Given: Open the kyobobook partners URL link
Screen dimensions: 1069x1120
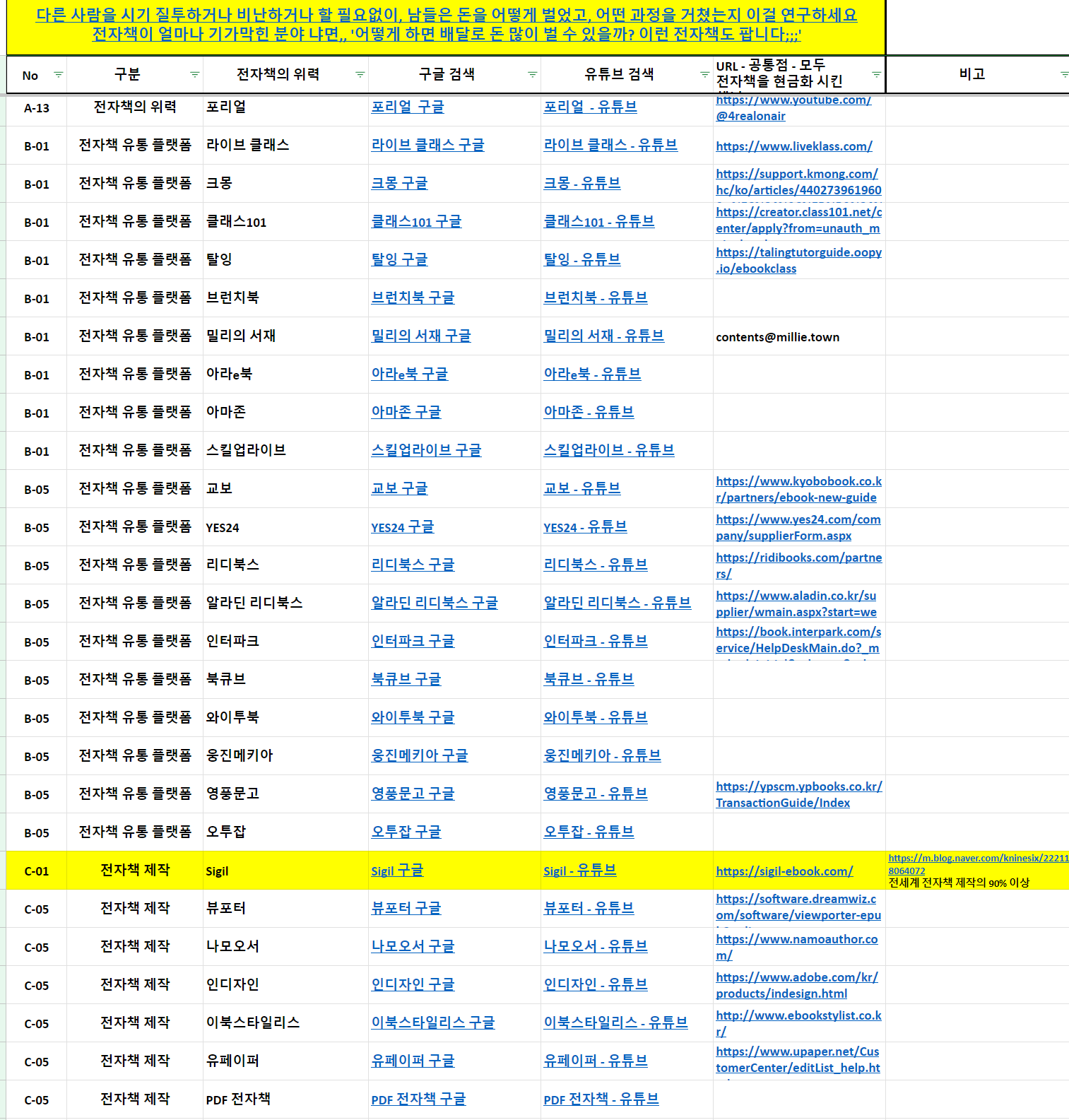Looking at the screenshot, I should click(x=798, y=489).
